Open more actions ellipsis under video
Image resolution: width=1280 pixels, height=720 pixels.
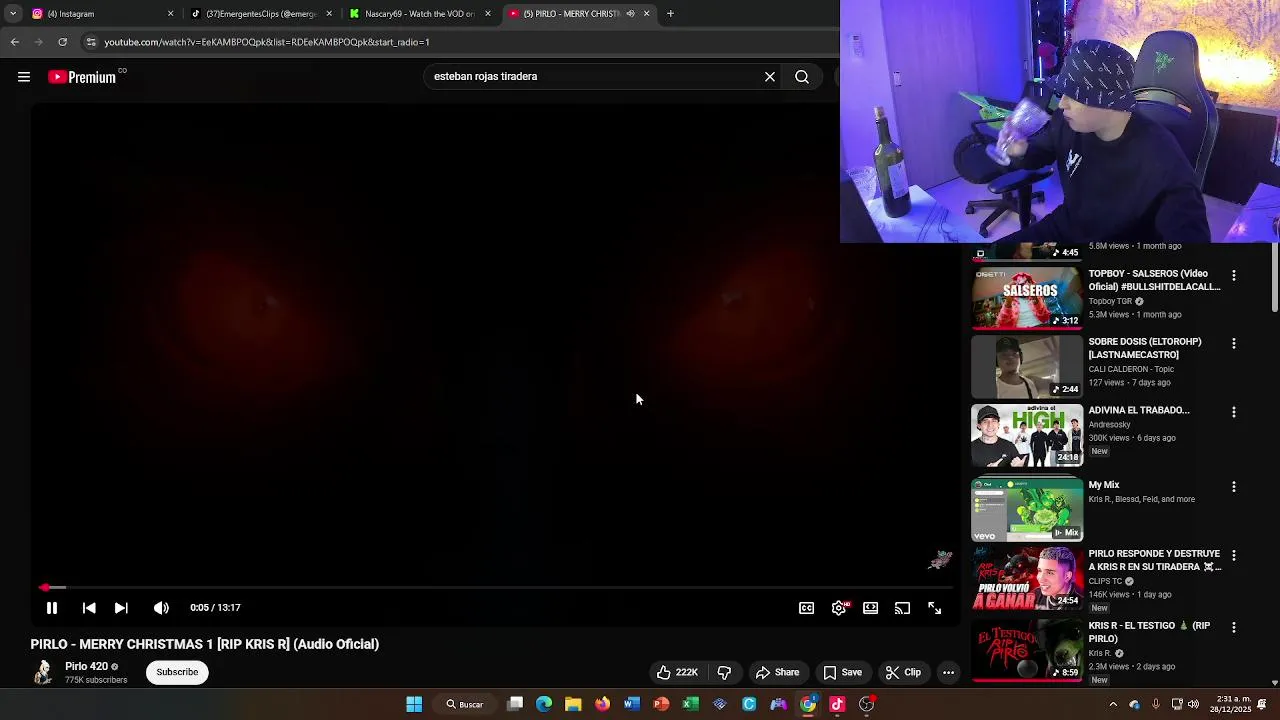coord(948,673)
